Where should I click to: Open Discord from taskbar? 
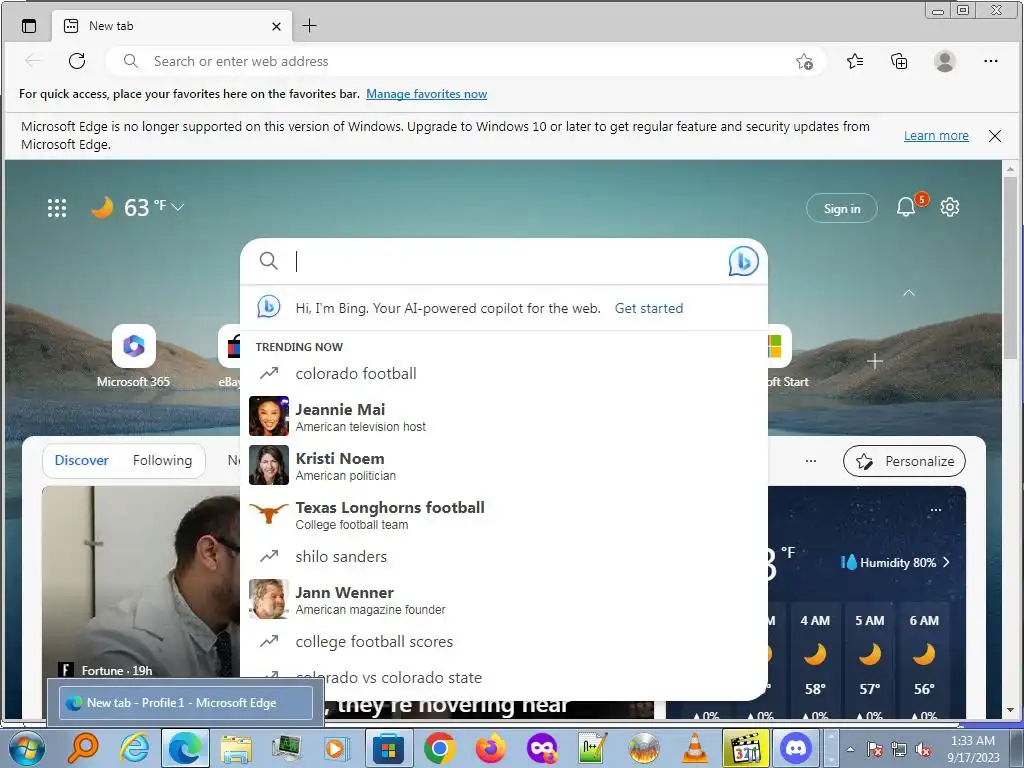(795, 748)
